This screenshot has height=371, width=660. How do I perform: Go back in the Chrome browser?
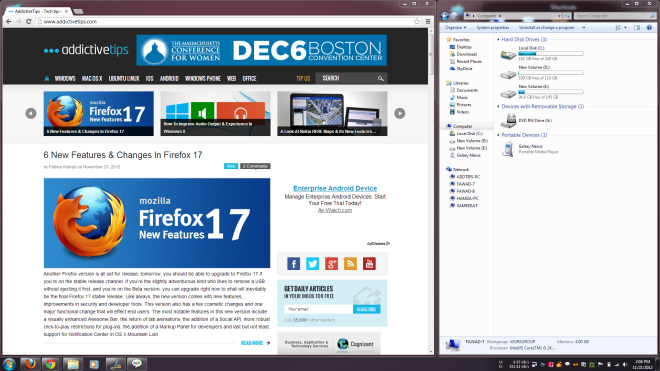[x=9, y=21]
